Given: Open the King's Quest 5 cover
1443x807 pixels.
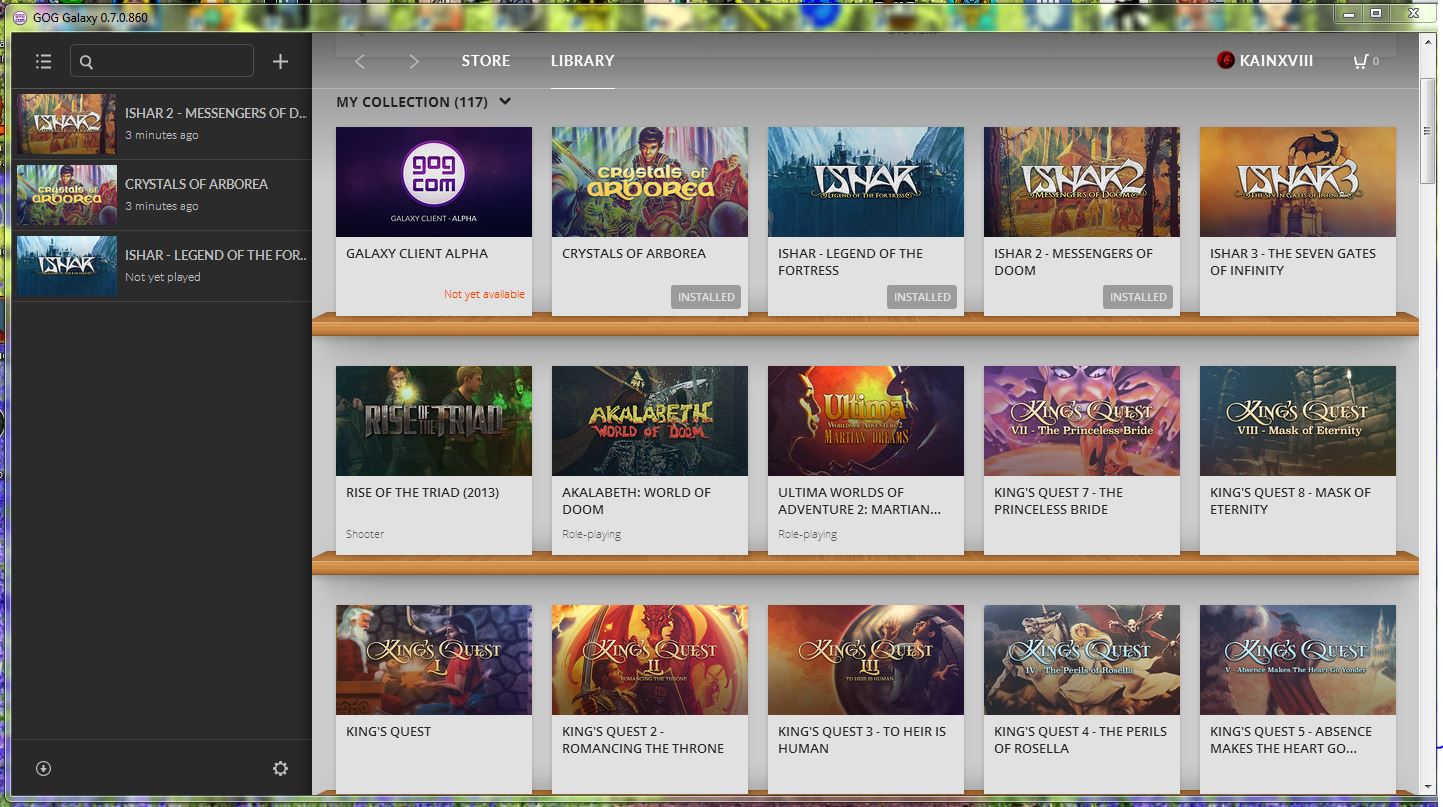Looking at the screenshot, I should coord(1298,660).
